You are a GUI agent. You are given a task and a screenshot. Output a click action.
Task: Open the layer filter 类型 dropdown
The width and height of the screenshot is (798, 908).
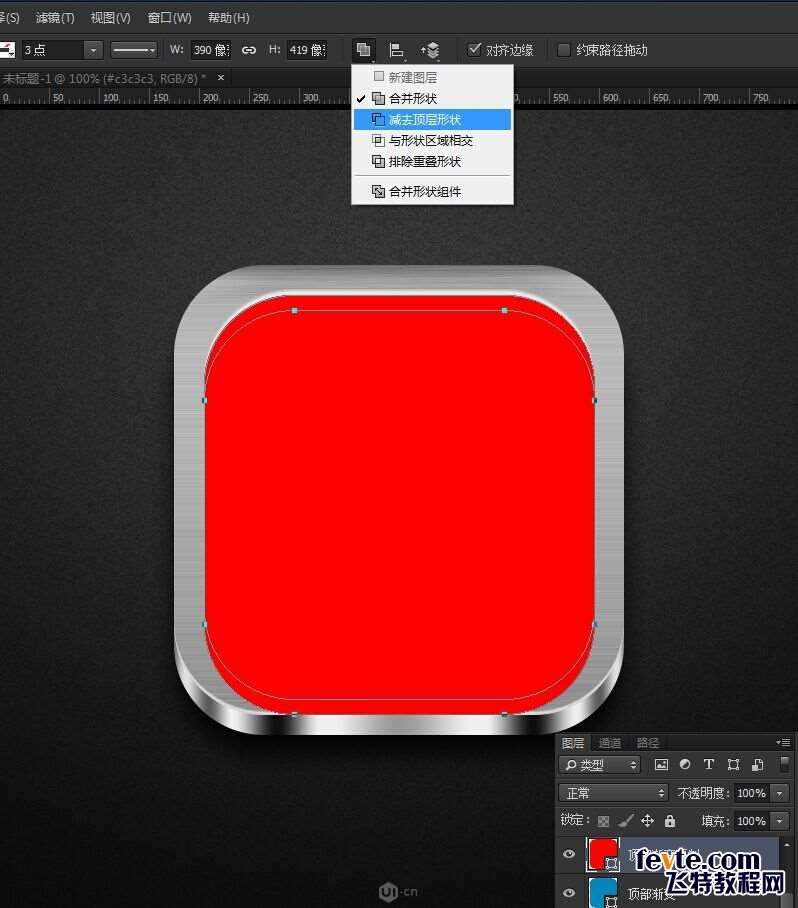(x=600, y=765)
